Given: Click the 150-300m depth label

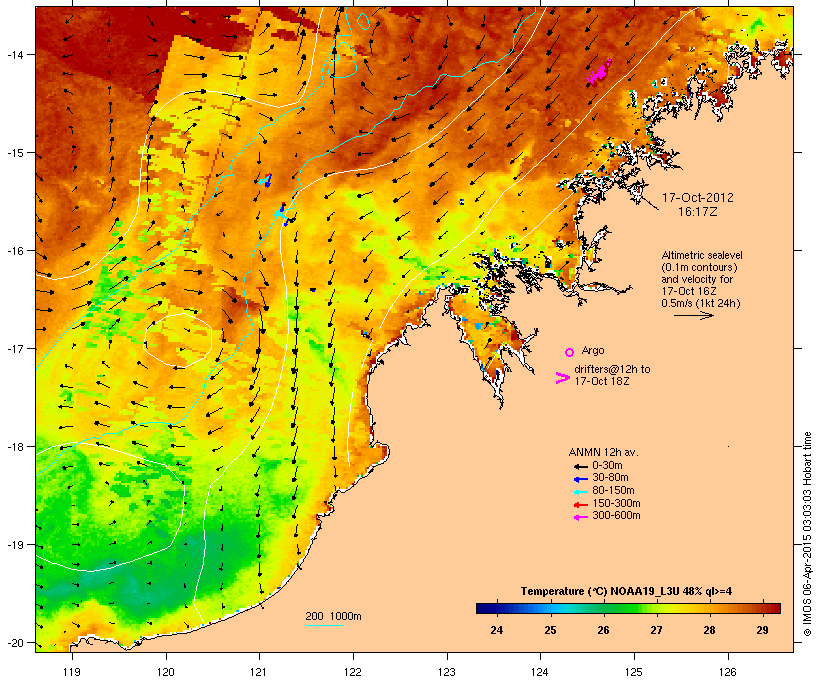Looking at the screenshot, I should tap(616, 503).
